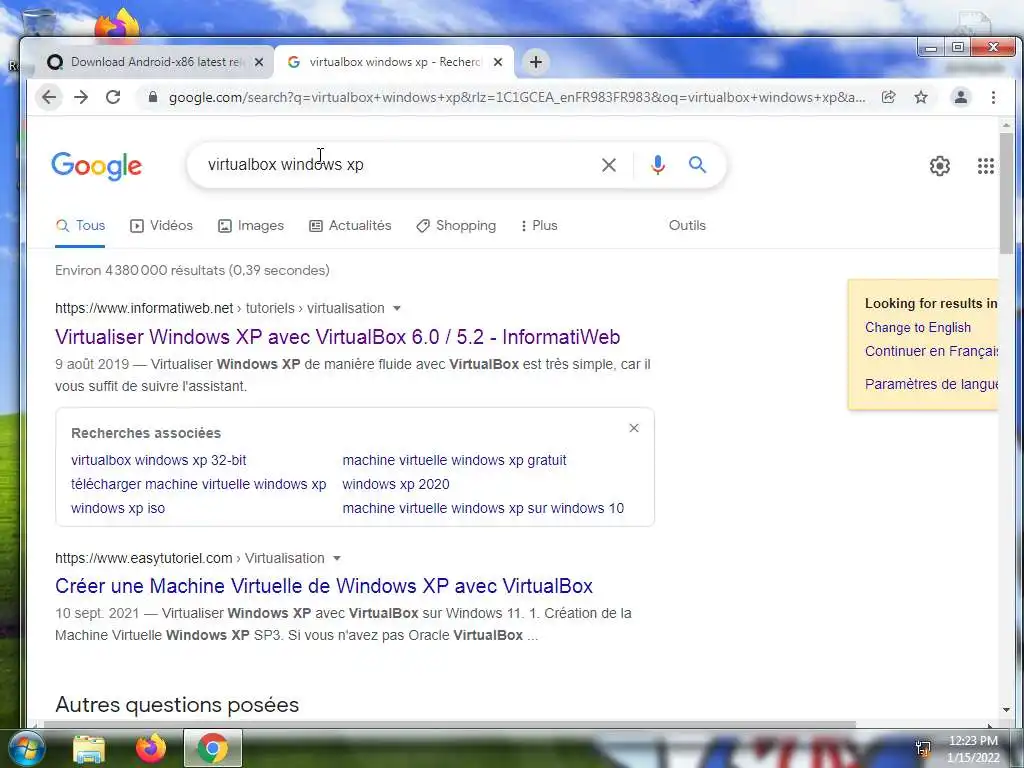The width and height of the screenshot is (1024, 768).
Task: Expand easytutoriel.com result options arrow
Action: 337,558
